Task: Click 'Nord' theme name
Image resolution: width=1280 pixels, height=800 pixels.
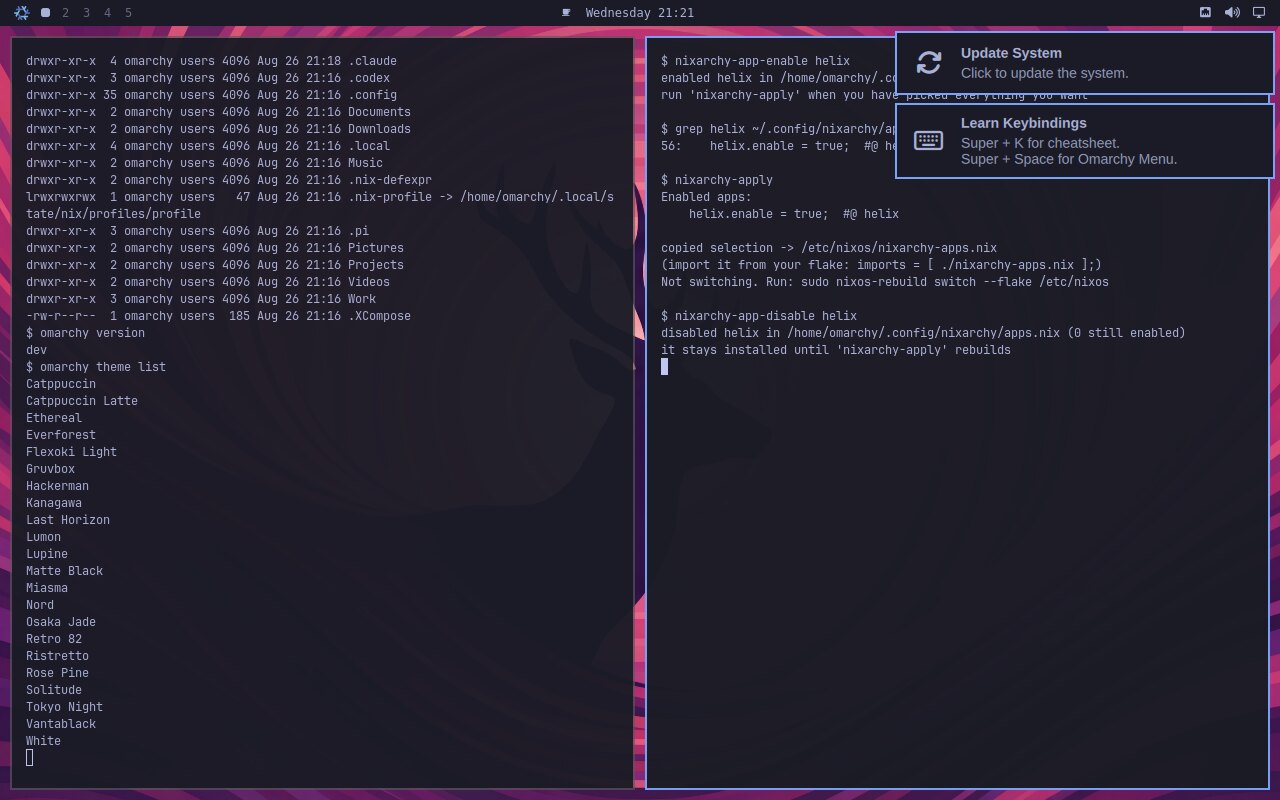Action: click(x=40, y=605)
